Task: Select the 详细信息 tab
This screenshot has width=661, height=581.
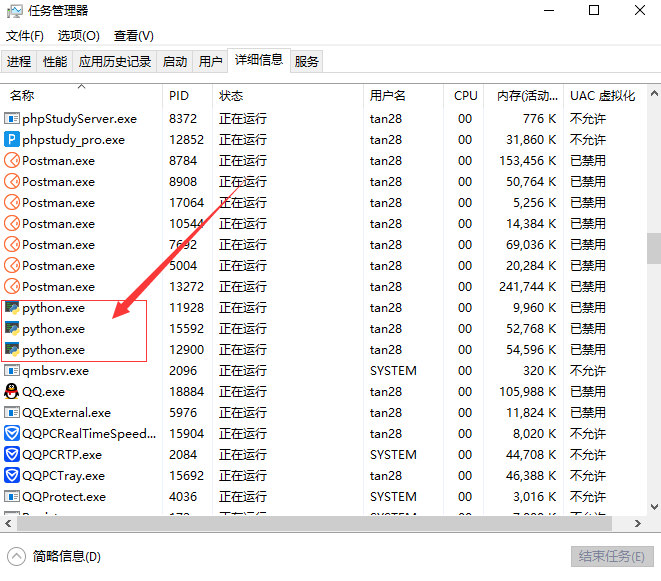Action: coord(259,60)
